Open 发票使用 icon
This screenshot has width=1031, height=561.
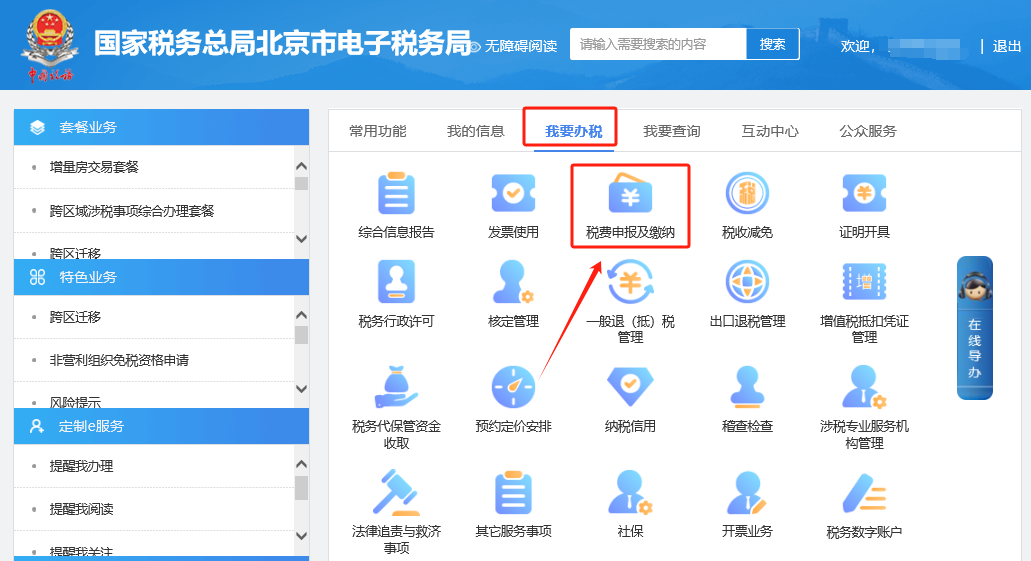(x=513, y=193)
